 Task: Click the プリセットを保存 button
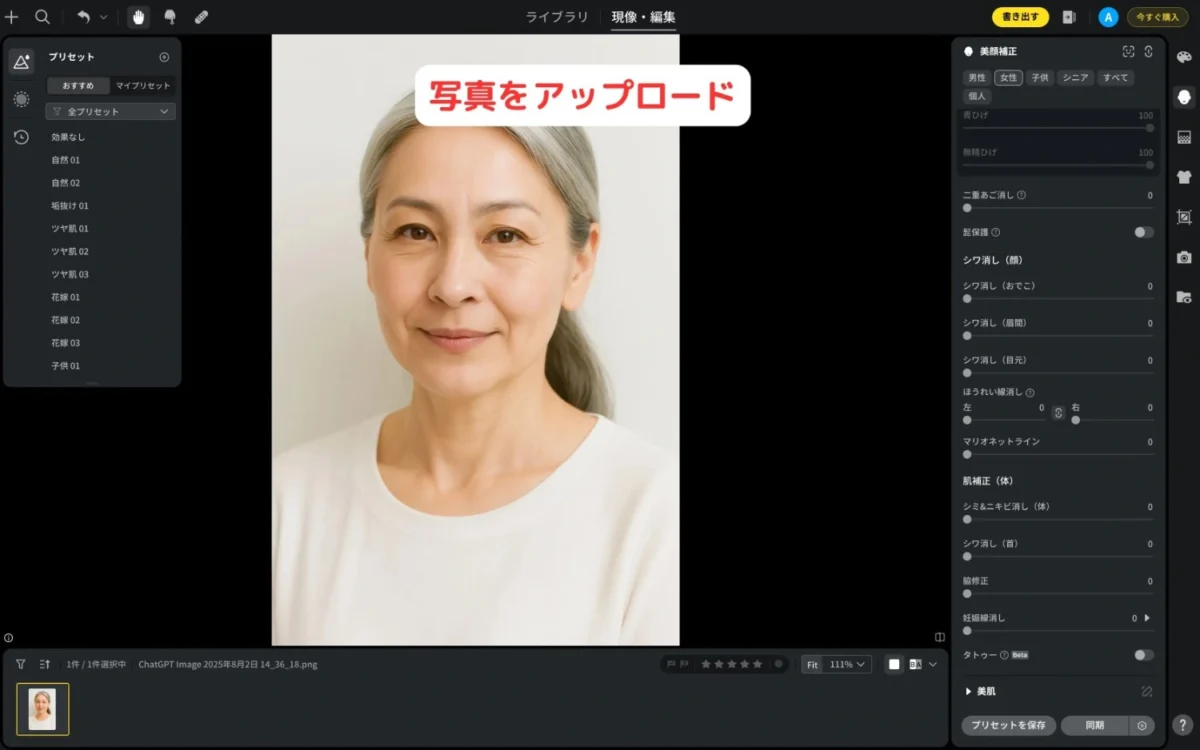point(1009,726)
